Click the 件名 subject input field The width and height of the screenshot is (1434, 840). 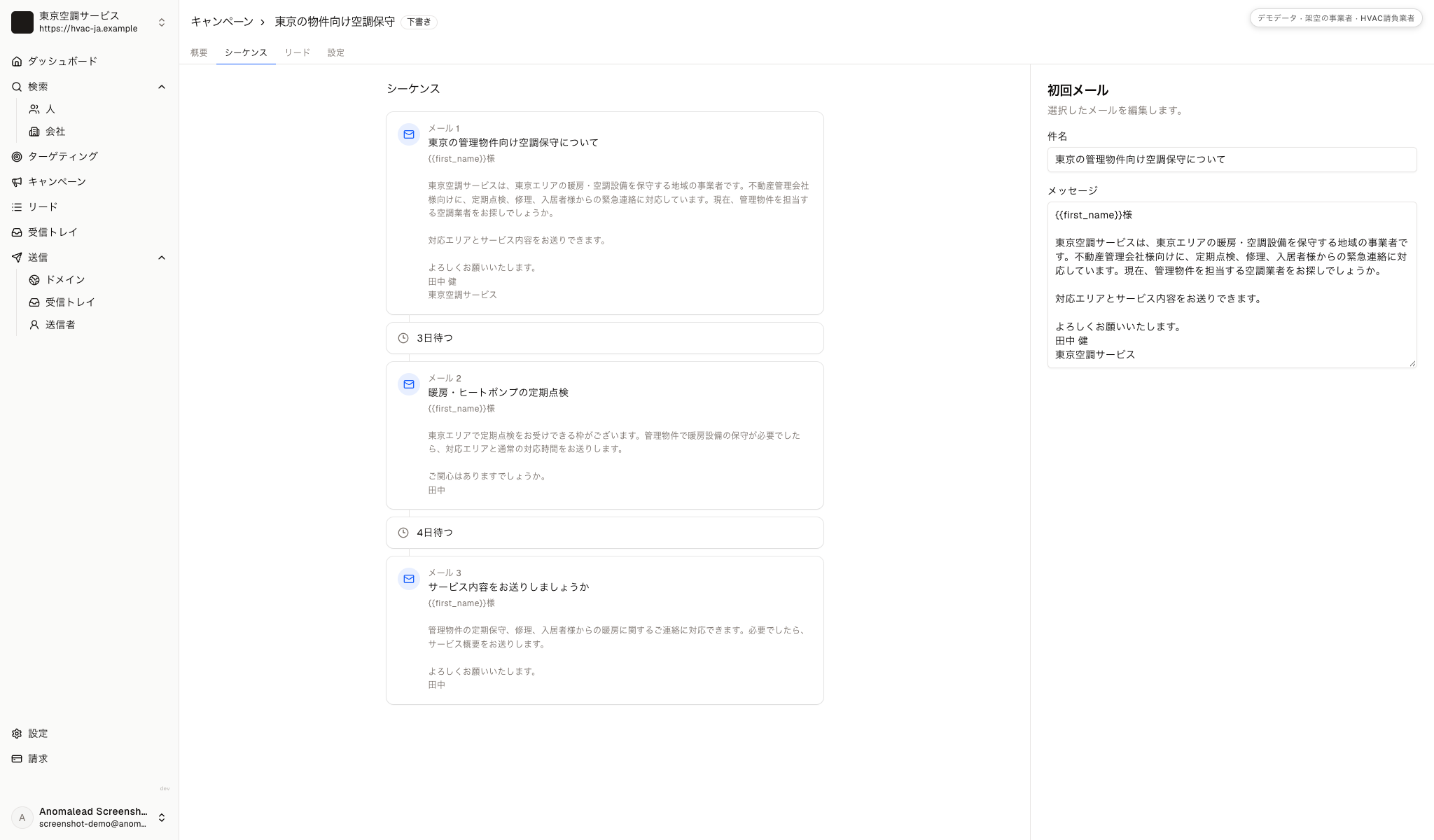pyautogui.click(x=1232, y=160)
